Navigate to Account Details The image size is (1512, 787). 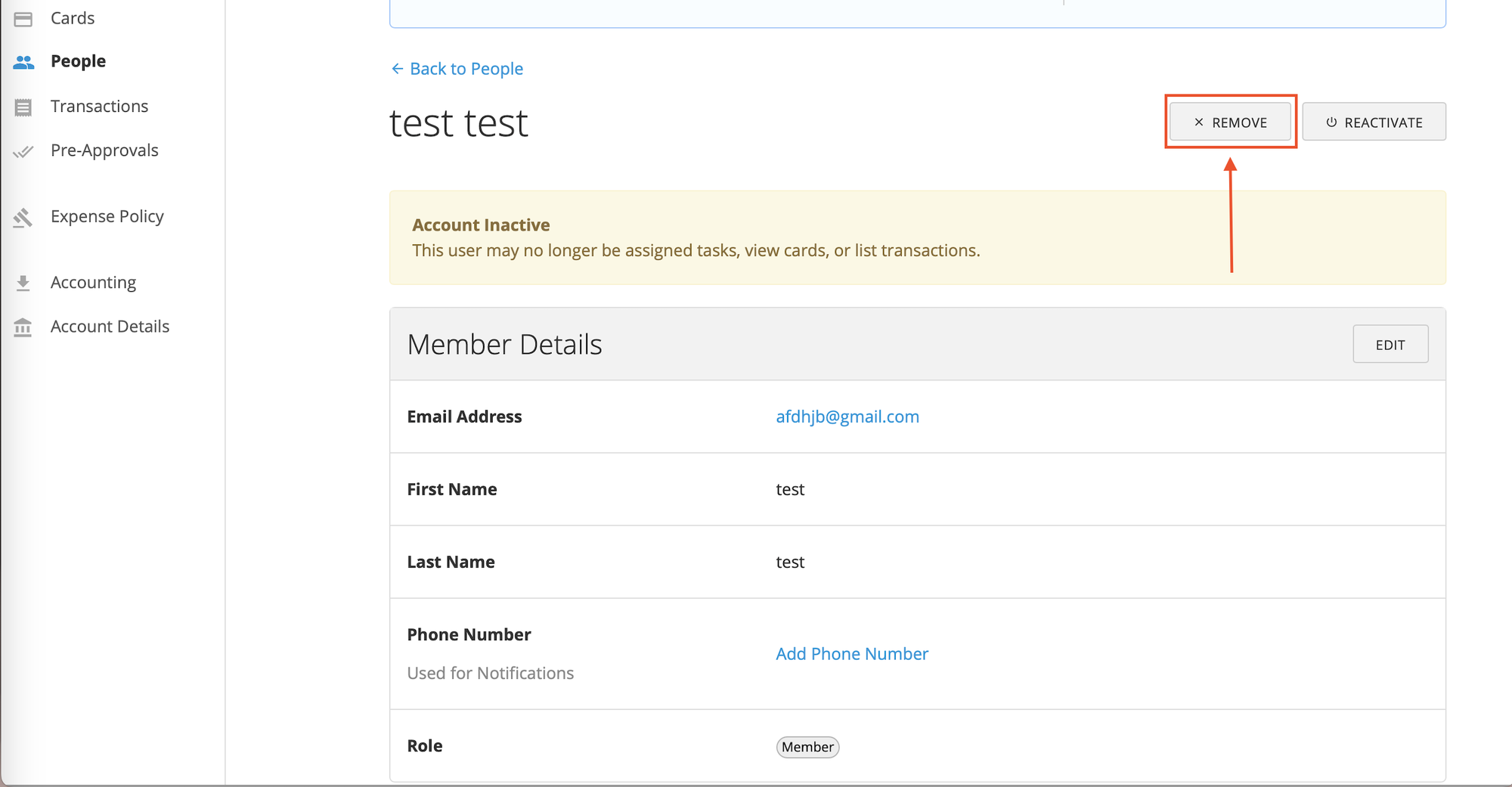click(x=110, y=327)
